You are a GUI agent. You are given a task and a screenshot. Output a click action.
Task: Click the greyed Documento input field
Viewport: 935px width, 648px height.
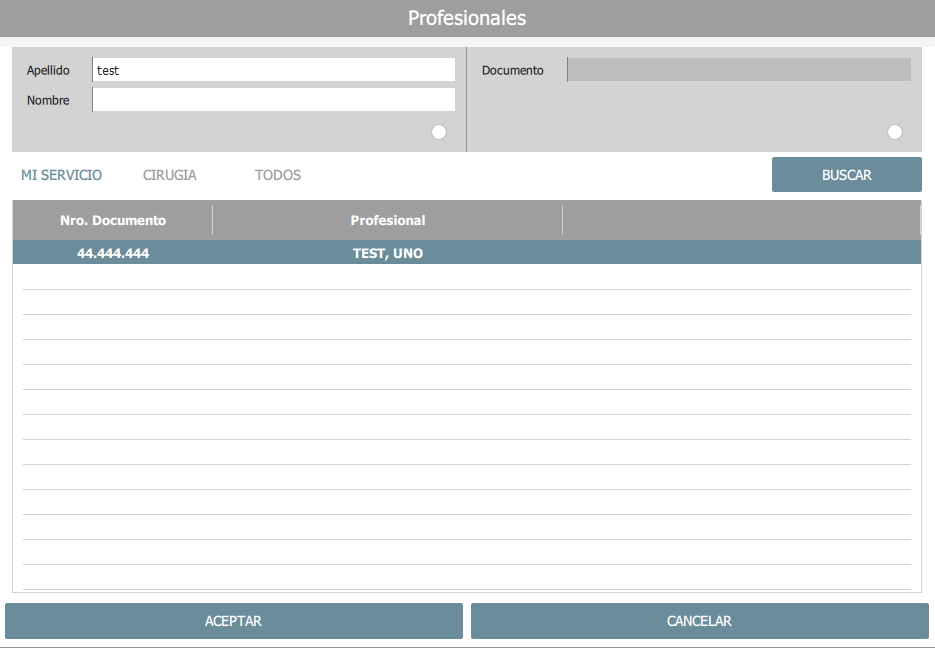(x=739, y=70)
